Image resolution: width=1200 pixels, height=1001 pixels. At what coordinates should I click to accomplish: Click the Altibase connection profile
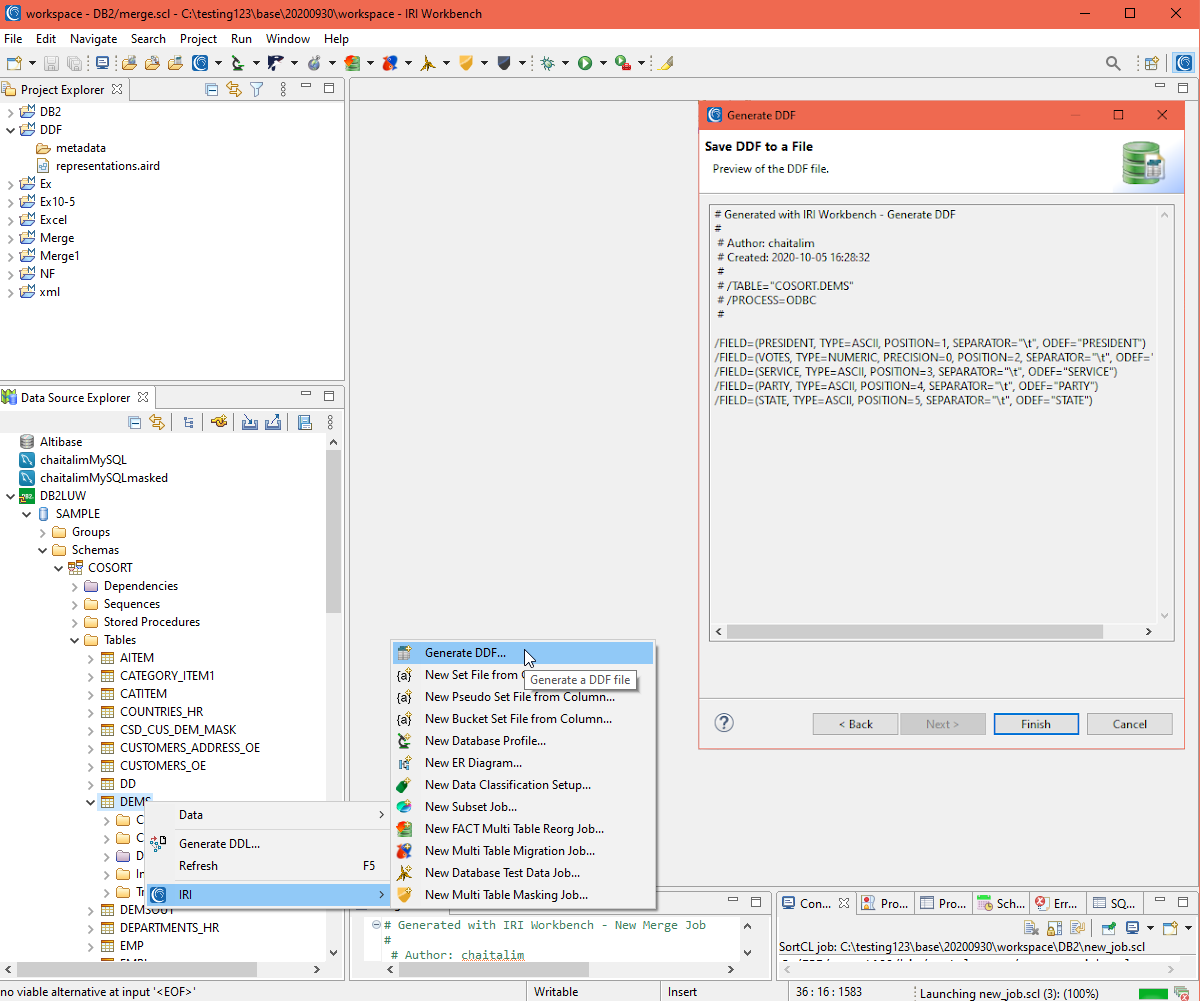[51, 442]
